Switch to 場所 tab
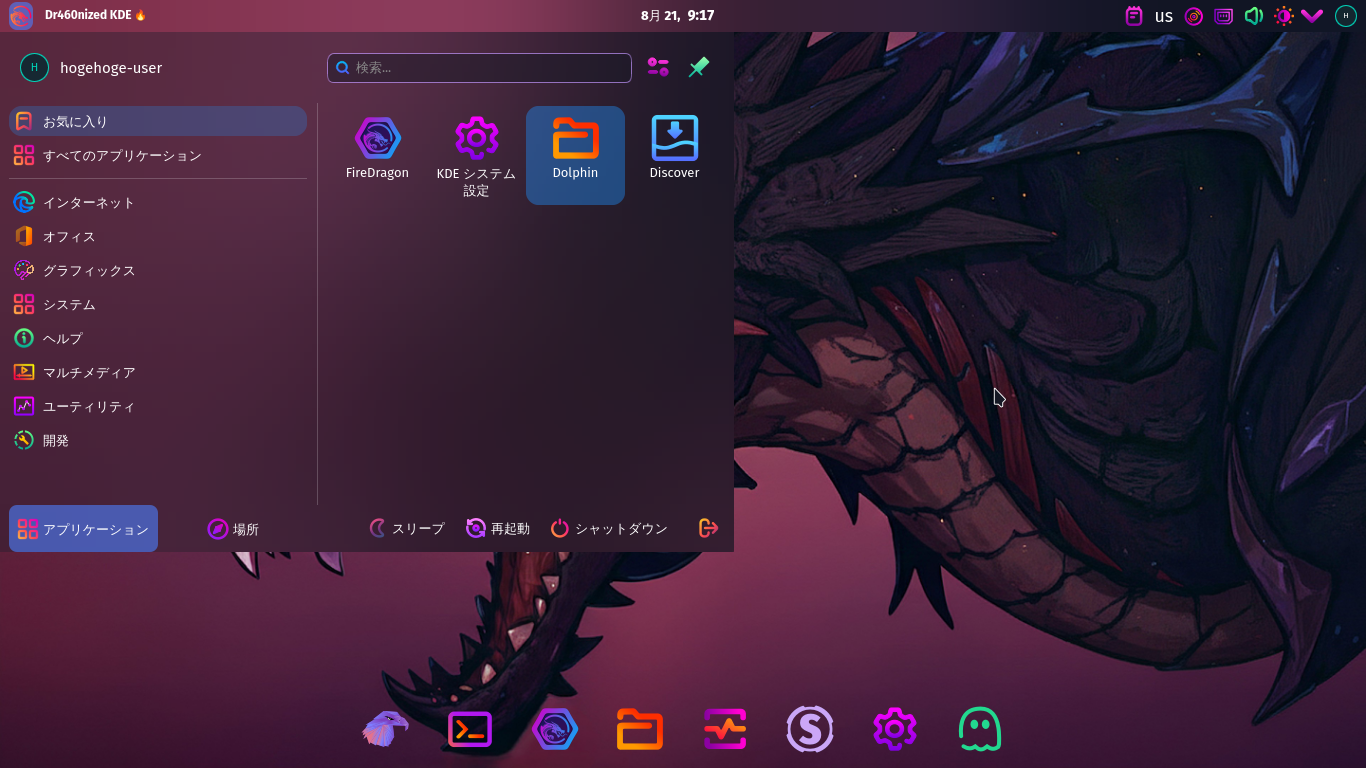Screen dimensions: 1366x768 tap(233, 529)
